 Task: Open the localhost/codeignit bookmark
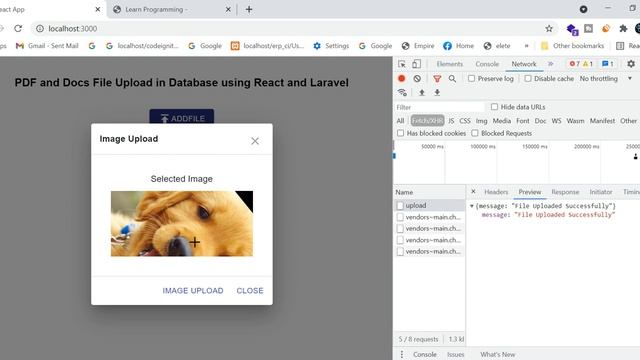[x=142, y=46]
